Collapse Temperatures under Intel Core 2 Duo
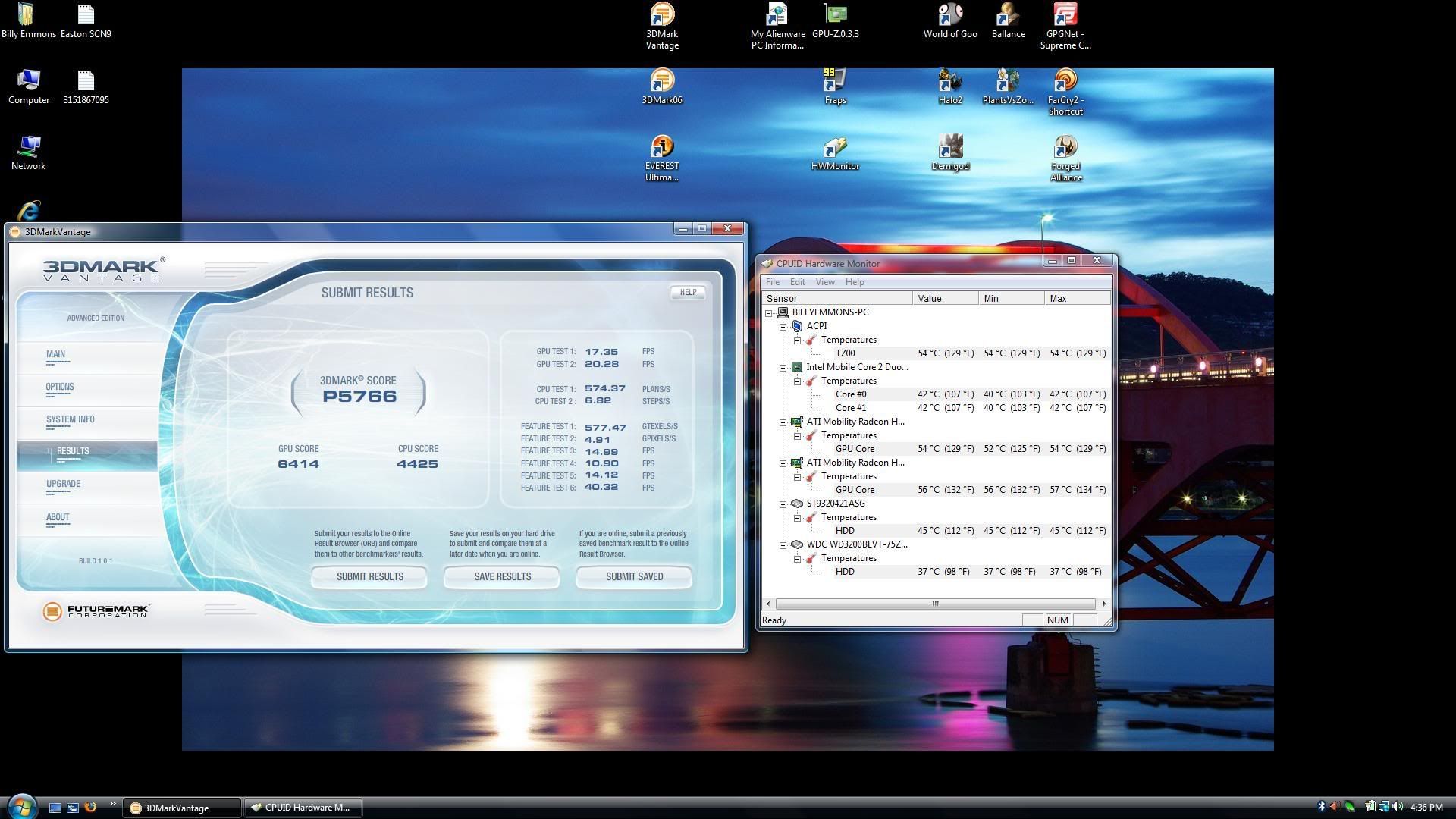Screen dimensions: 1456x819 (797, 381)
